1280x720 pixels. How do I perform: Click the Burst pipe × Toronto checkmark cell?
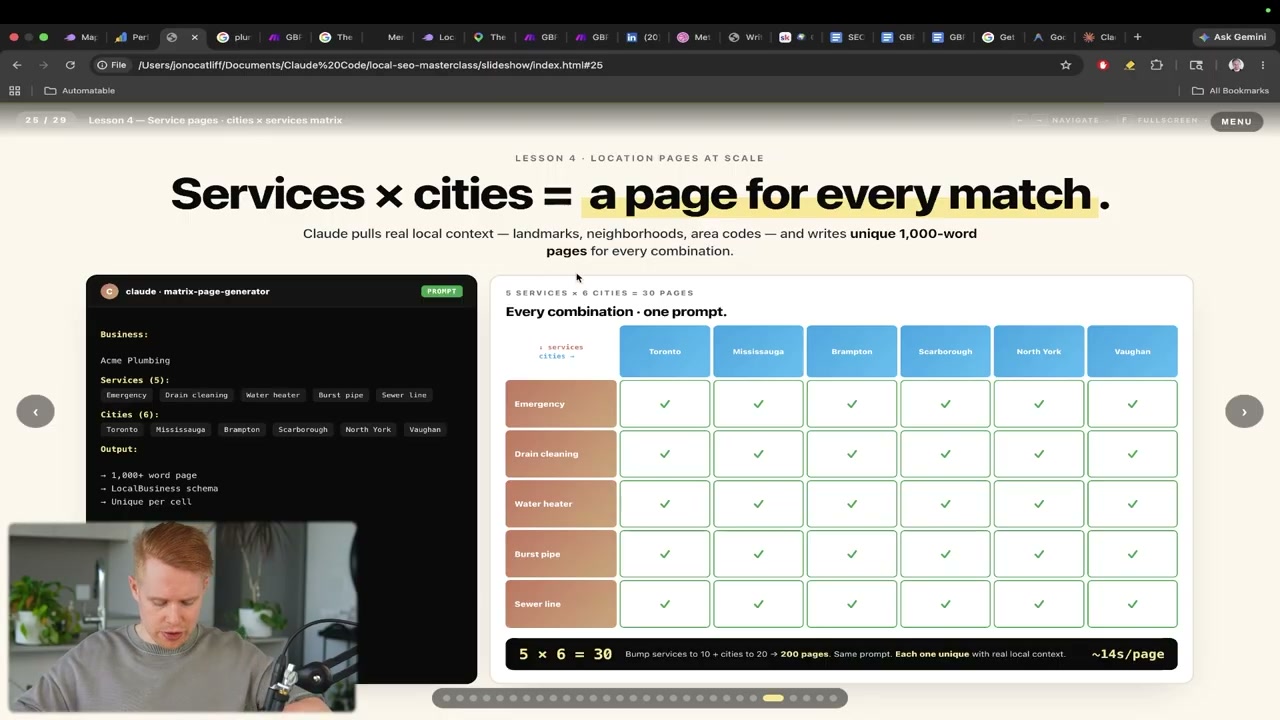[665, 554]
